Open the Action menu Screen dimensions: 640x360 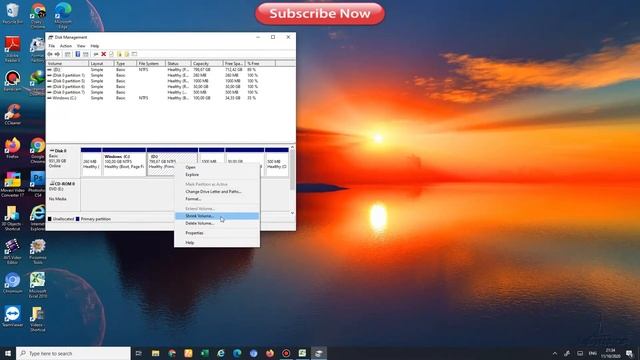coord(66,46)
